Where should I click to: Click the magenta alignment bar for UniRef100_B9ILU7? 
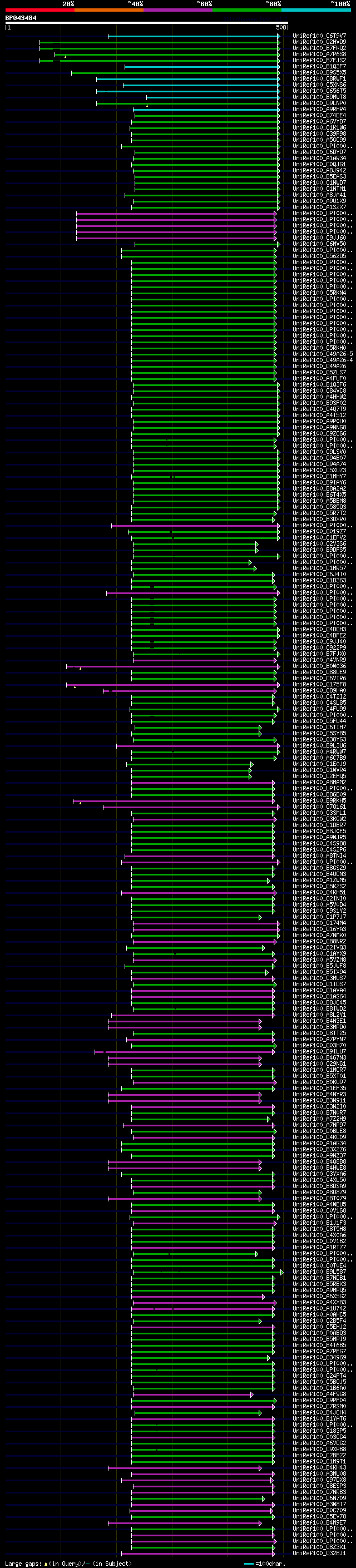(185, 1052)
